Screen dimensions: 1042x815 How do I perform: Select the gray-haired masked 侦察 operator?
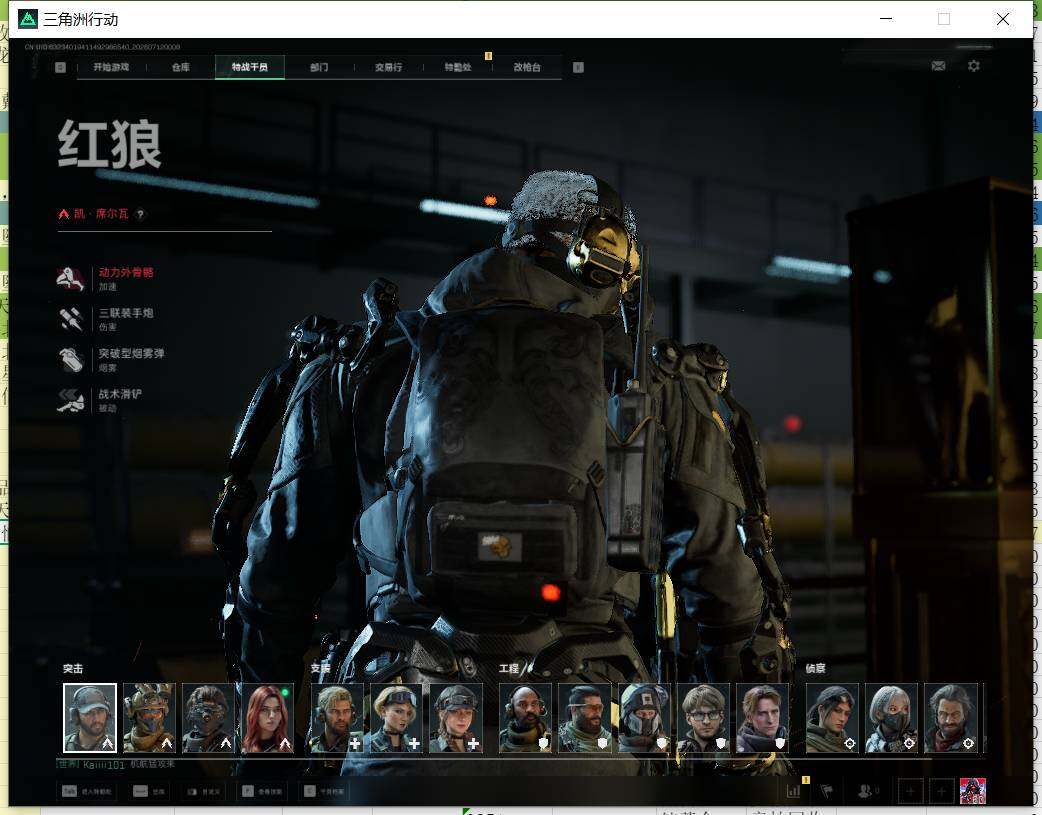[891, 718]
